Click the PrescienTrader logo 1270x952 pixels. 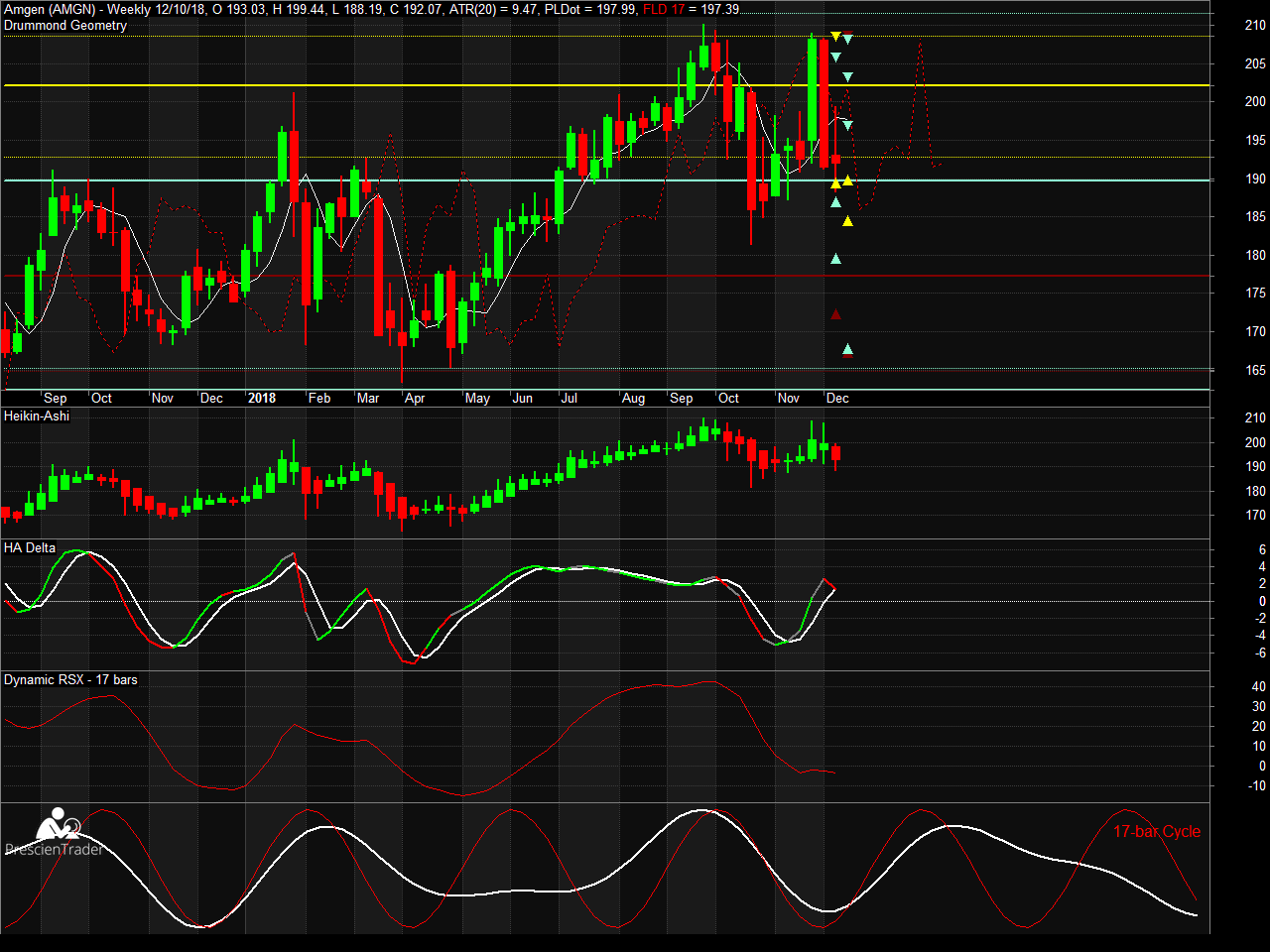coord(55,832)
